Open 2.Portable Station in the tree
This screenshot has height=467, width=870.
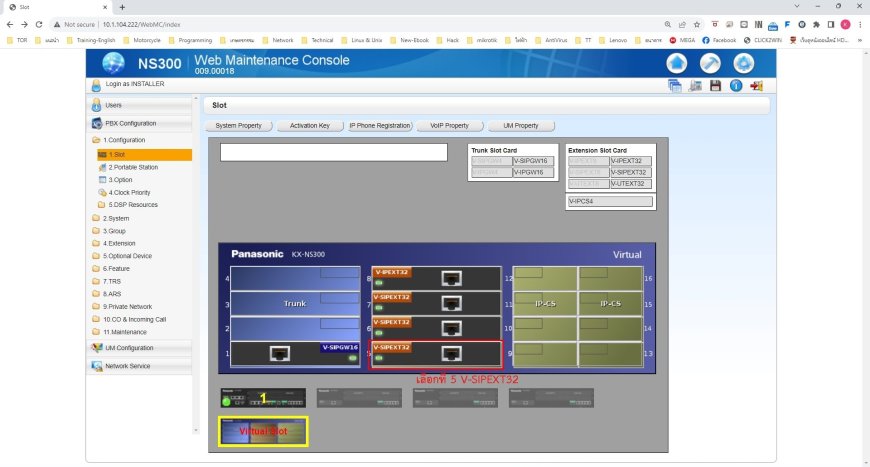(x=133, y=167)
